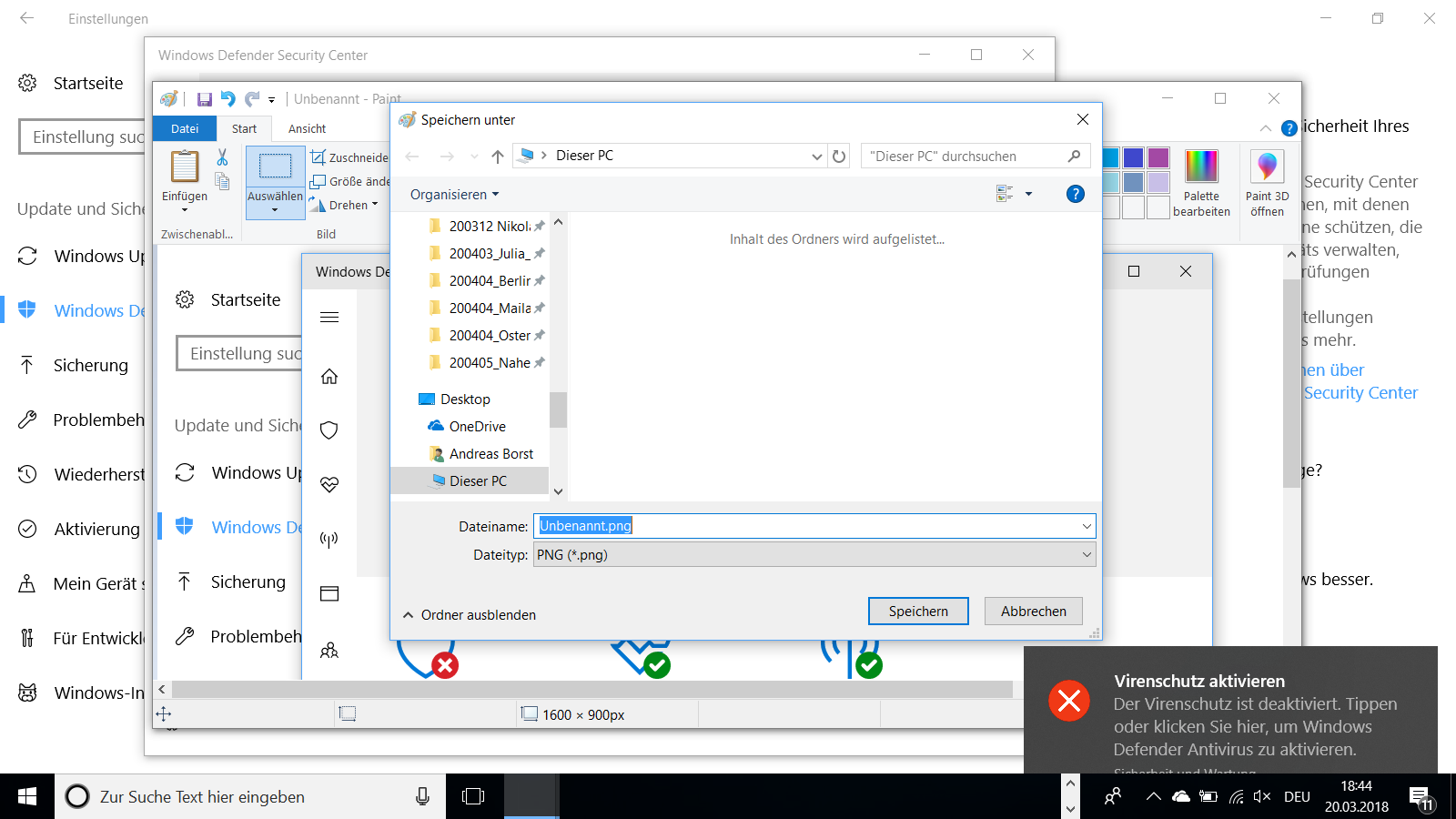1456x819 pixels.
Task: Click the scissors Cut icon in Paint
Action: coord(222,157)
